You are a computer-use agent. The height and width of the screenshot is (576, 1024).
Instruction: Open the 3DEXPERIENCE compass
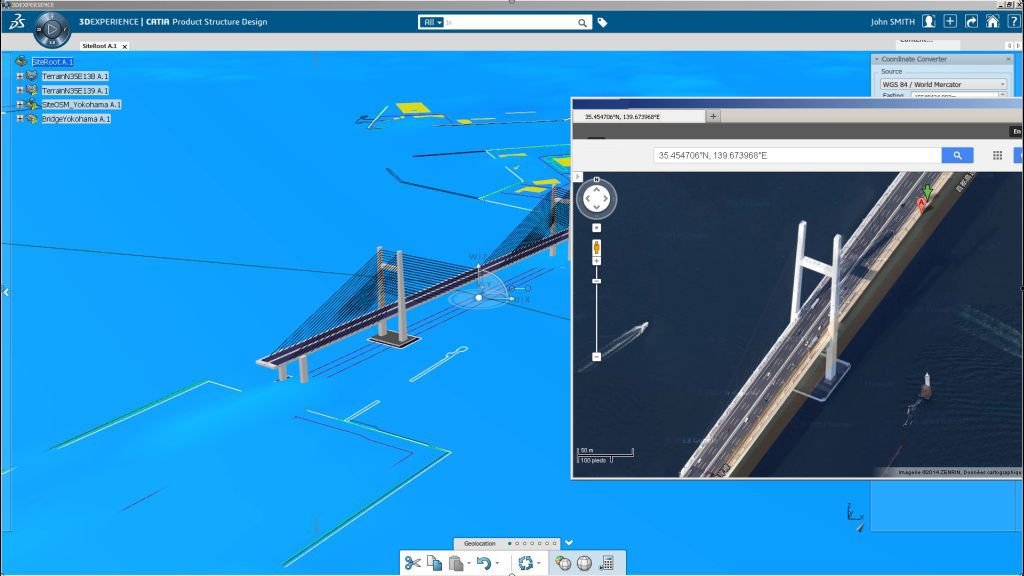(51, 29)
